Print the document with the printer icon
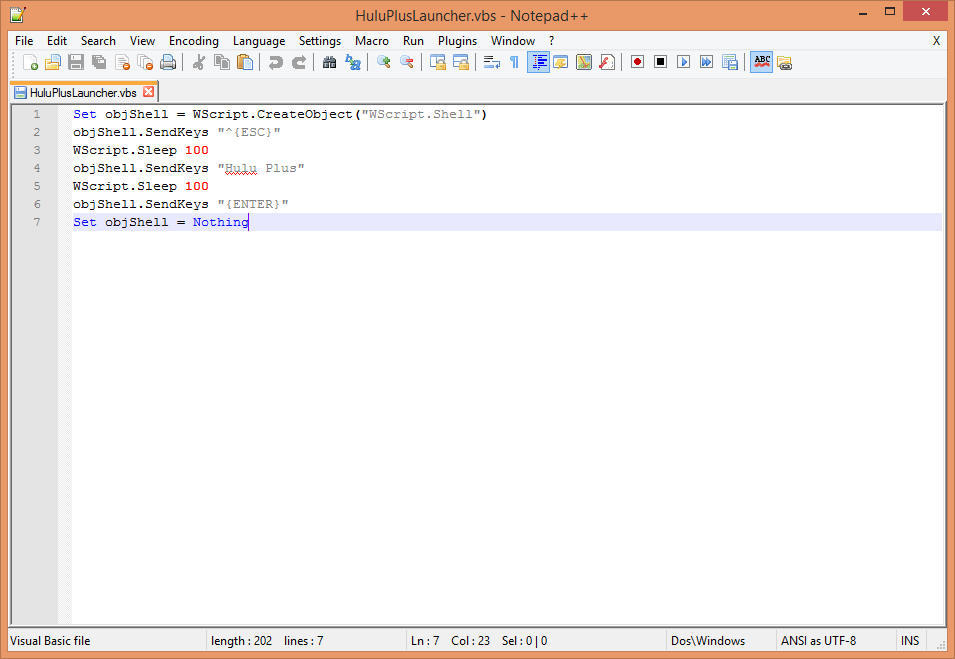Viewport: 955px width, 659px height. [168, 62]
